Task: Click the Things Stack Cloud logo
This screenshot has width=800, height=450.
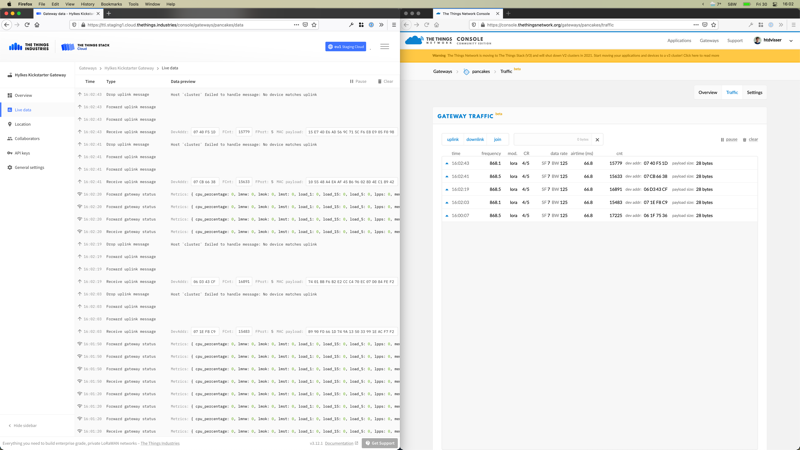Action: click(x=85, y=46)
